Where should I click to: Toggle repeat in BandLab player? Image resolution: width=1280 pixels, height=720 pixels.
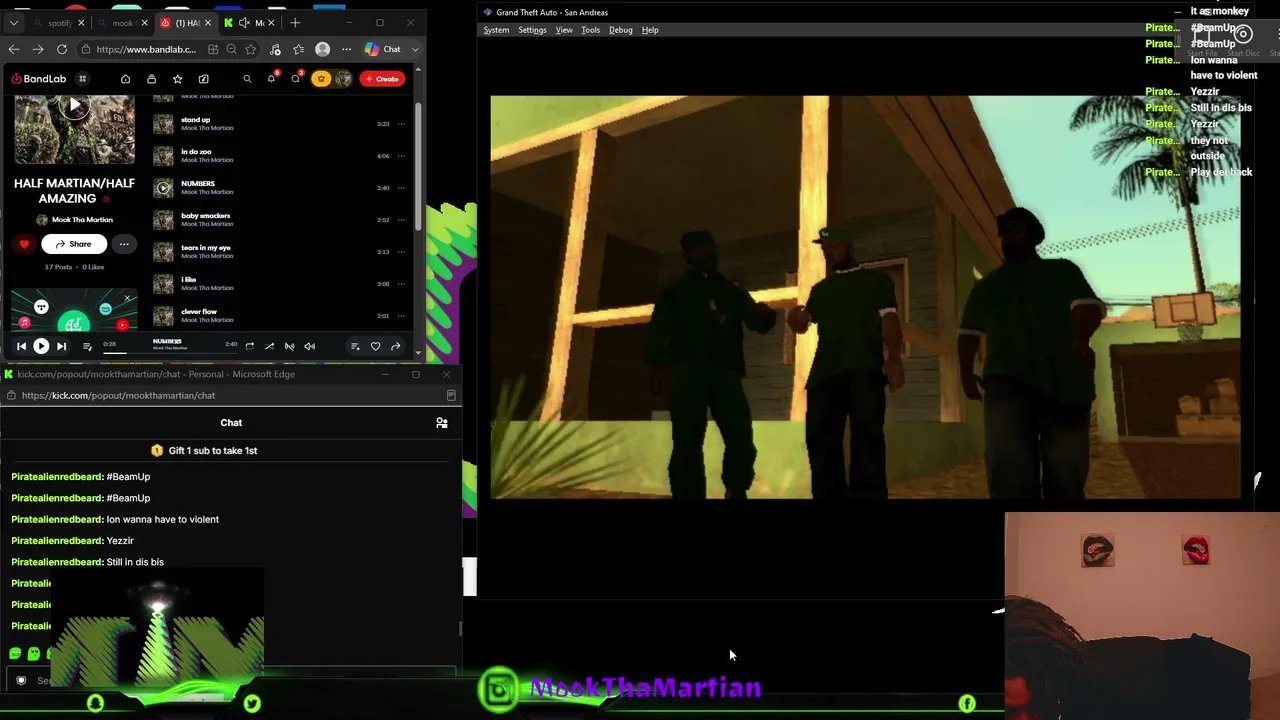(249, 346)
